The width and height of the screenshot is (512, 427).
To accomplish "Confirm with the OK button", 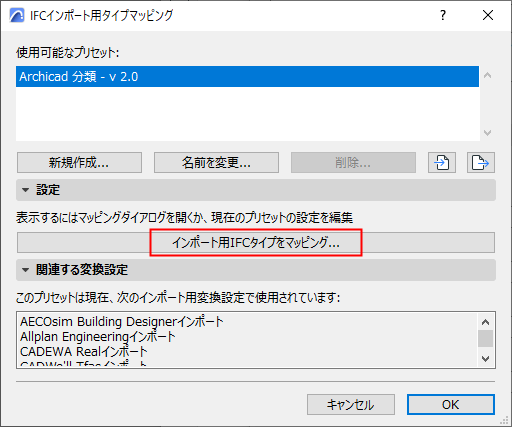I will tap(451, 405).
